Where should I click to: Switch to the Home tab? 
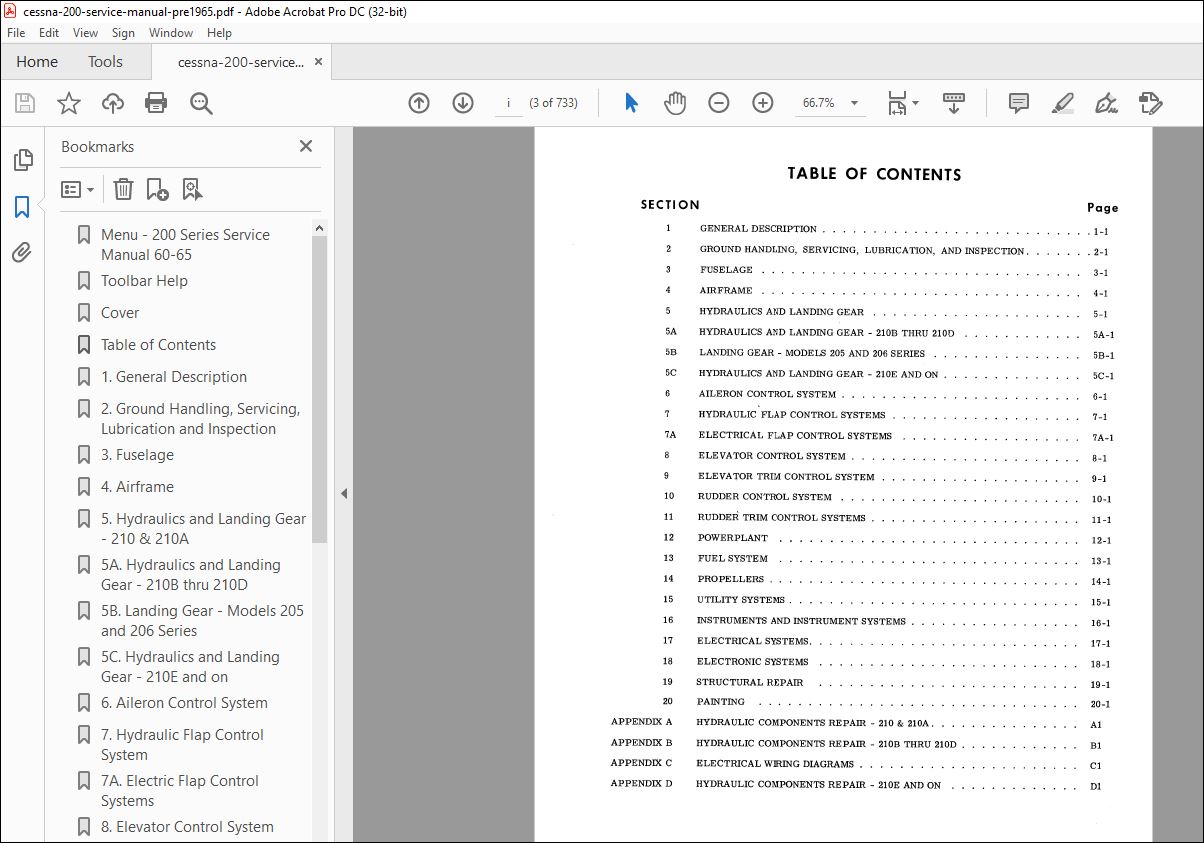click(37, 62)
